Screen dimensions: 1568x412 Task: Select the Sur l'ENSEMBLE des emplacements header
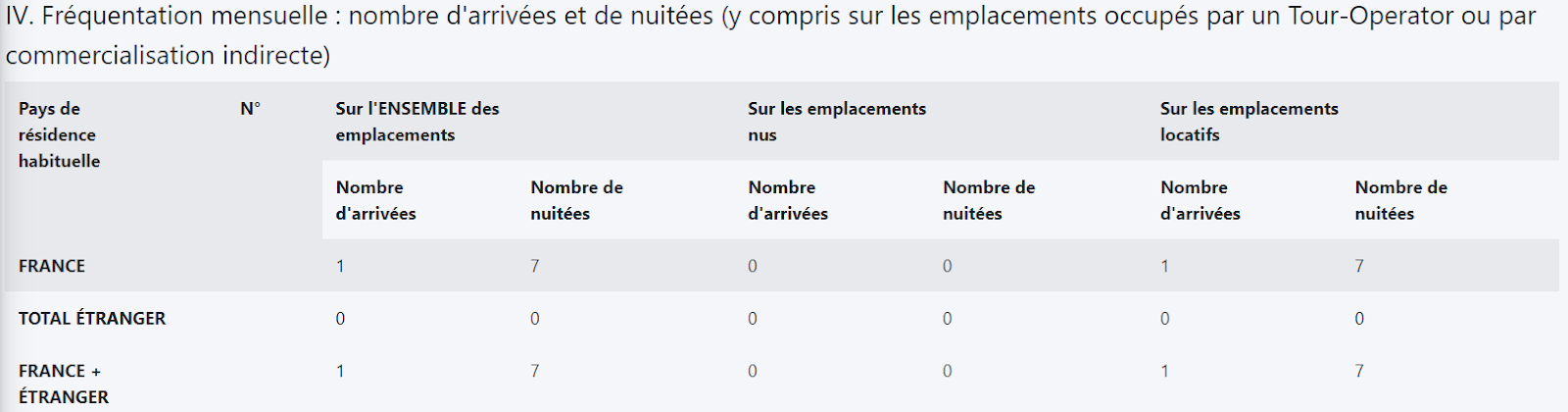pos(417,122)
